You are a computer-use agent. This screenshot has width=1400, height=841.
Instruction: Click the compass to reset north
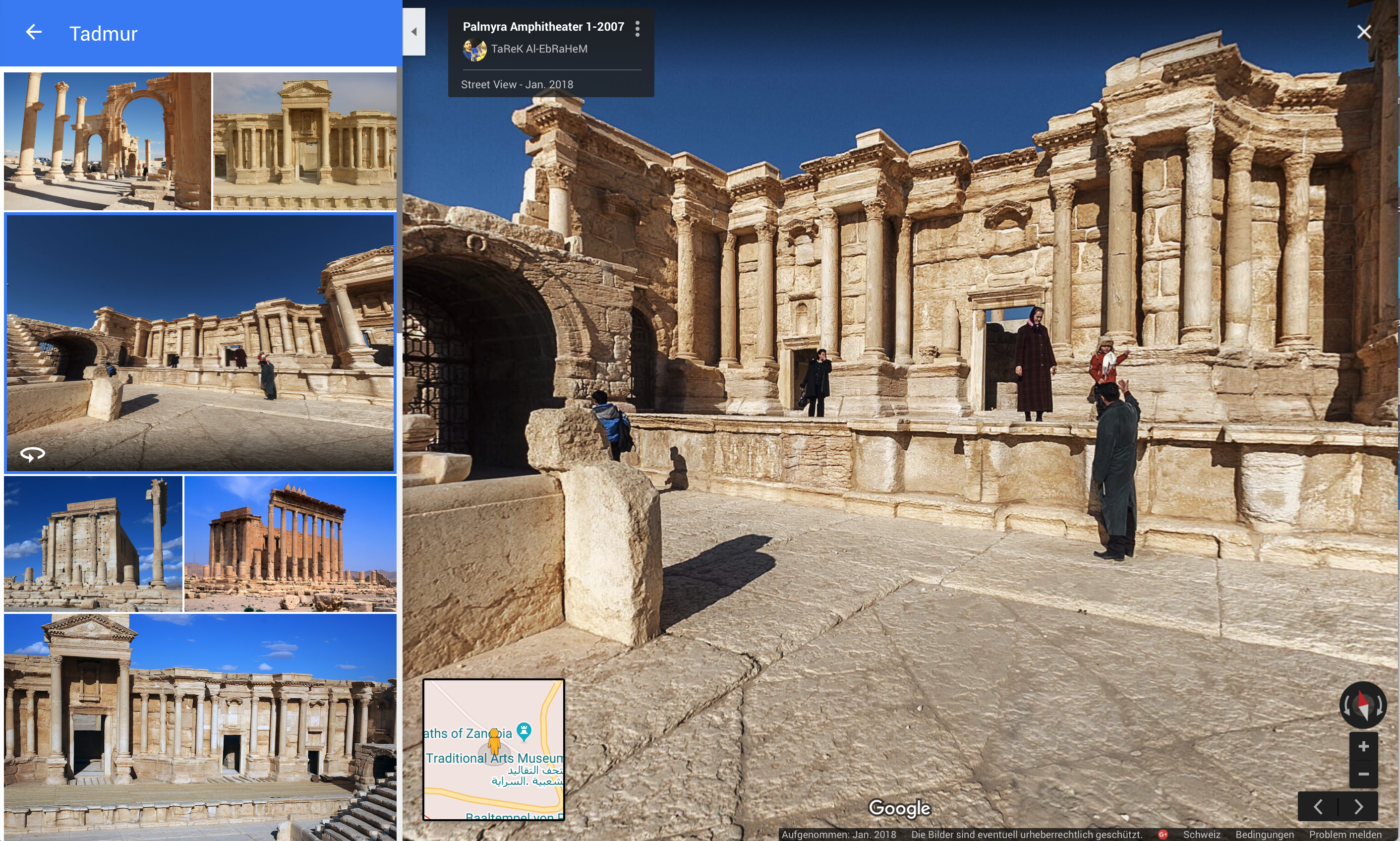pos(1362,705)
